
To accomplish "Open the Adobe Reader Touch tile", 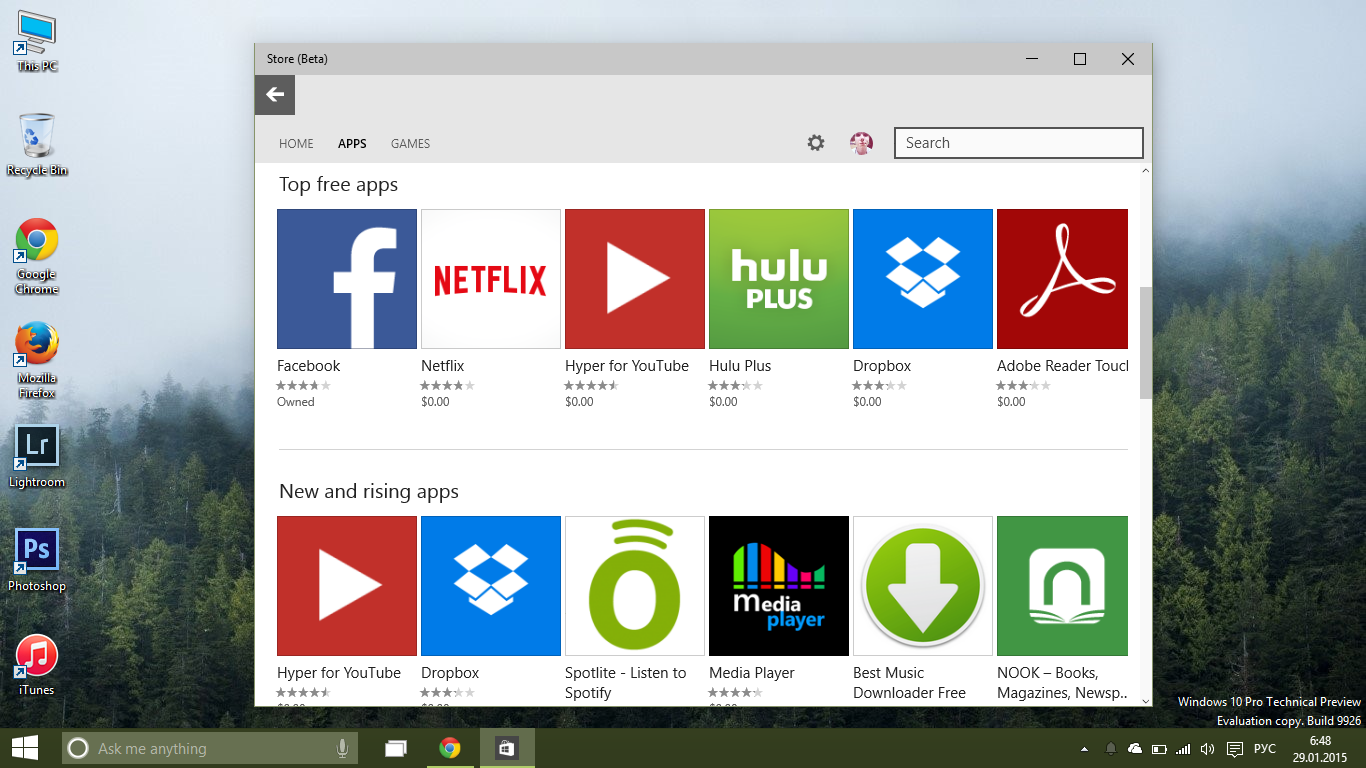I will click(x=1062, y=279).
